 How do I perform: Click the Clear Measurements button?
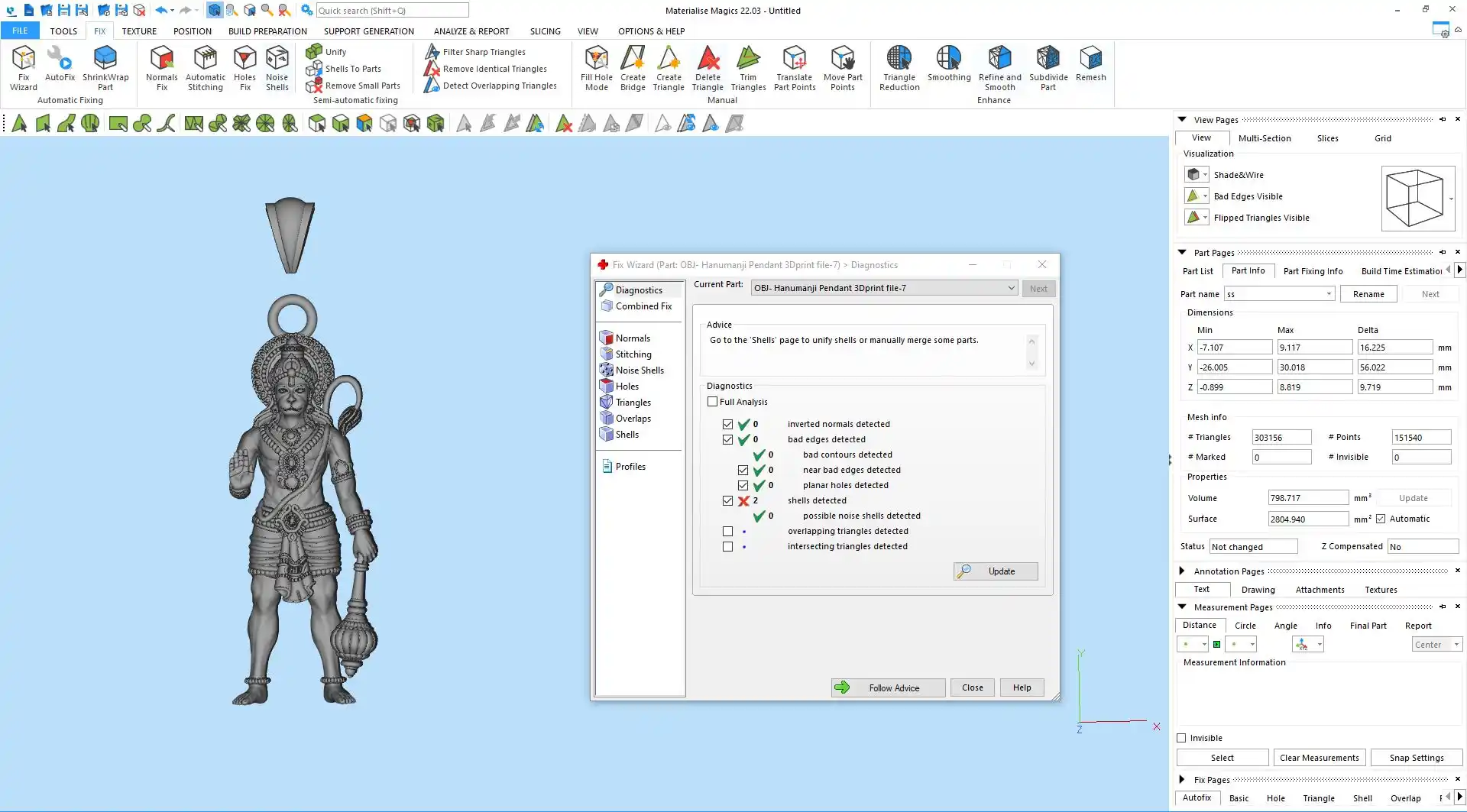click(x=1319, y=758)
